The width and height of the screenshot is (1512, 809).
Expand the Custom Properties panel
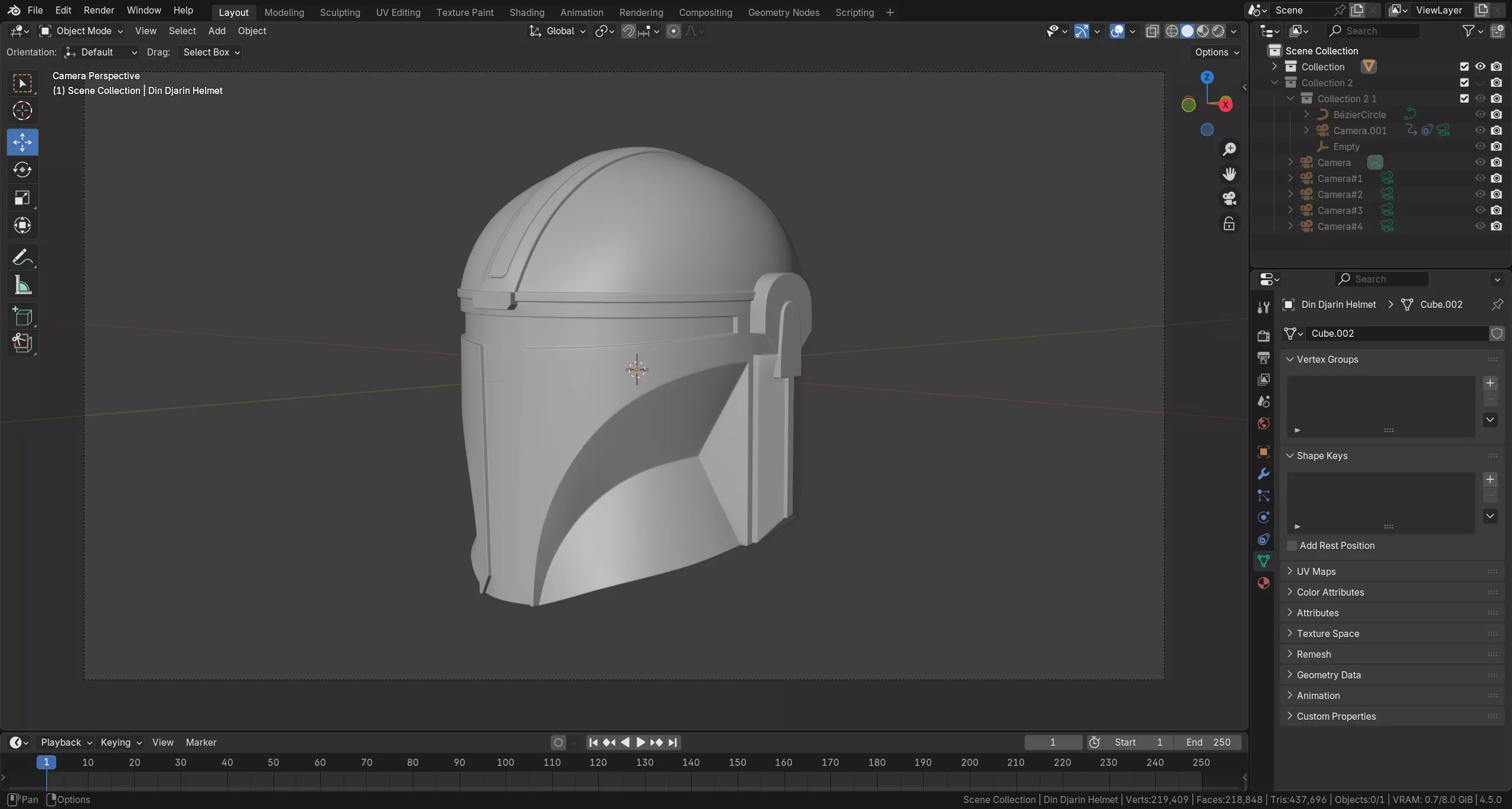[1290, 716]
